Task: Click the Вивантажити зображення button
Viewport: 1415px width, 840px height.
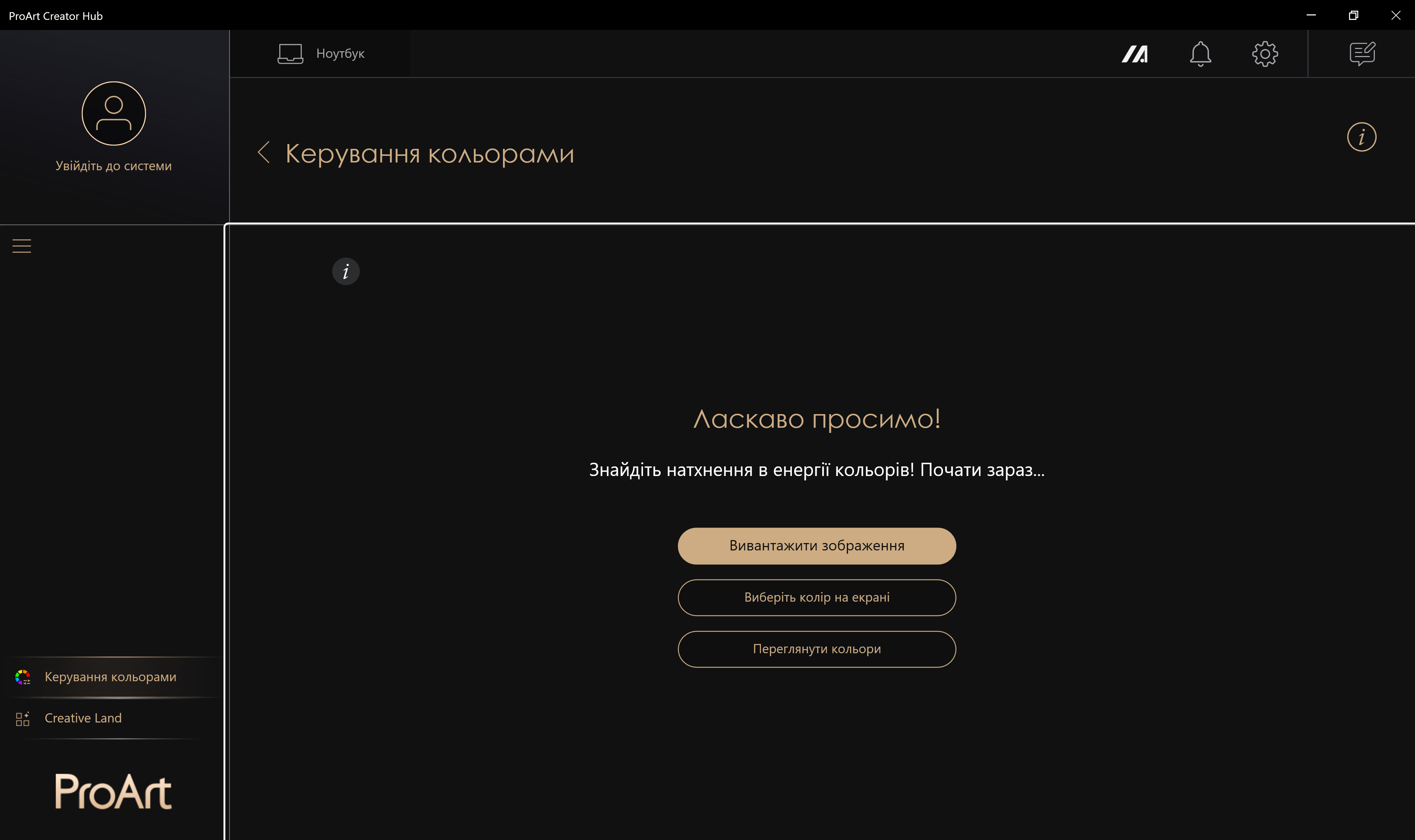Action: (817, 546)
